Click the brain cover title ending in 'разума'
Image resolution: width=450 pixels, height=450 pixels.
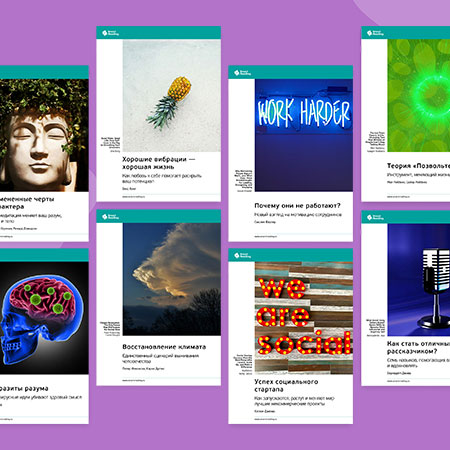click(24, 388)
